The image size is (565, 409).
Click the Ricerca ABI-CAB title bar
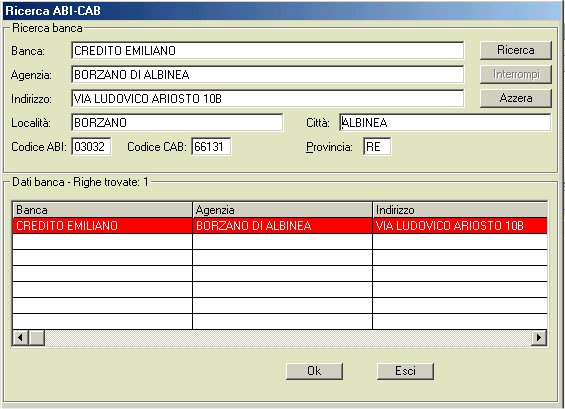[282, 10]
